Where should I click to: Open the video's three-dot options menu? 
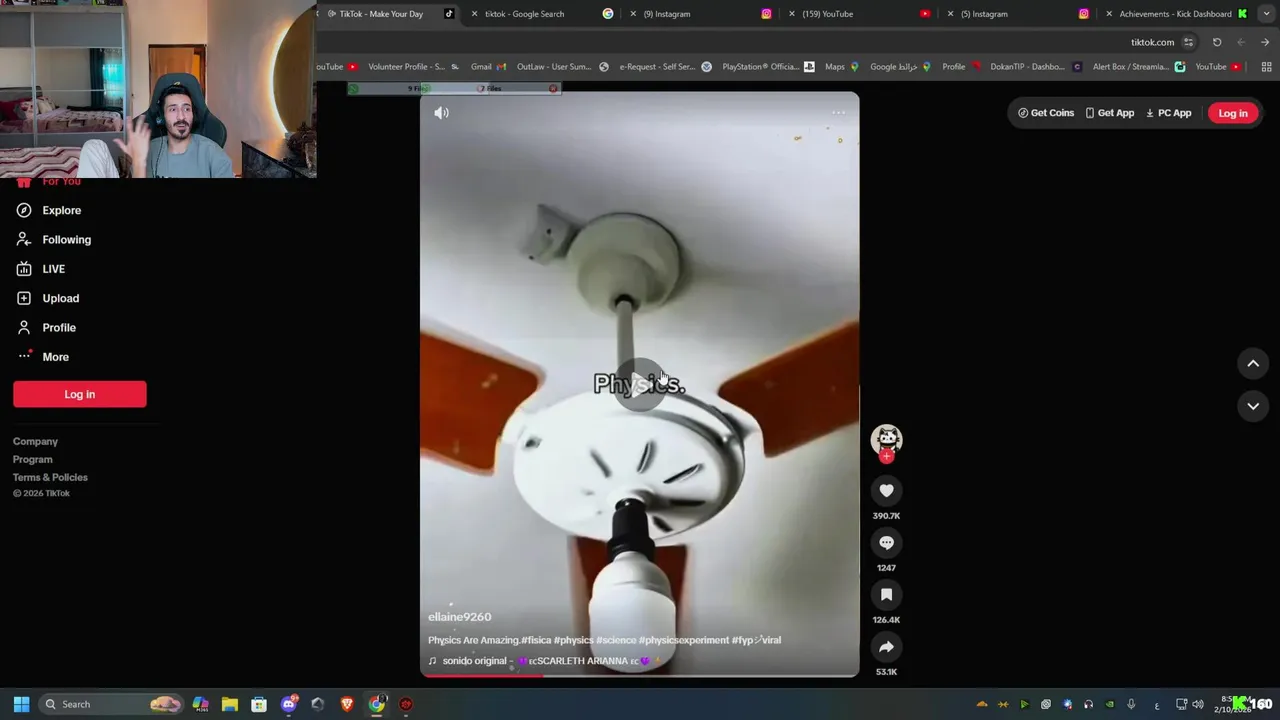pyautogui.click(x=838, y=113)
